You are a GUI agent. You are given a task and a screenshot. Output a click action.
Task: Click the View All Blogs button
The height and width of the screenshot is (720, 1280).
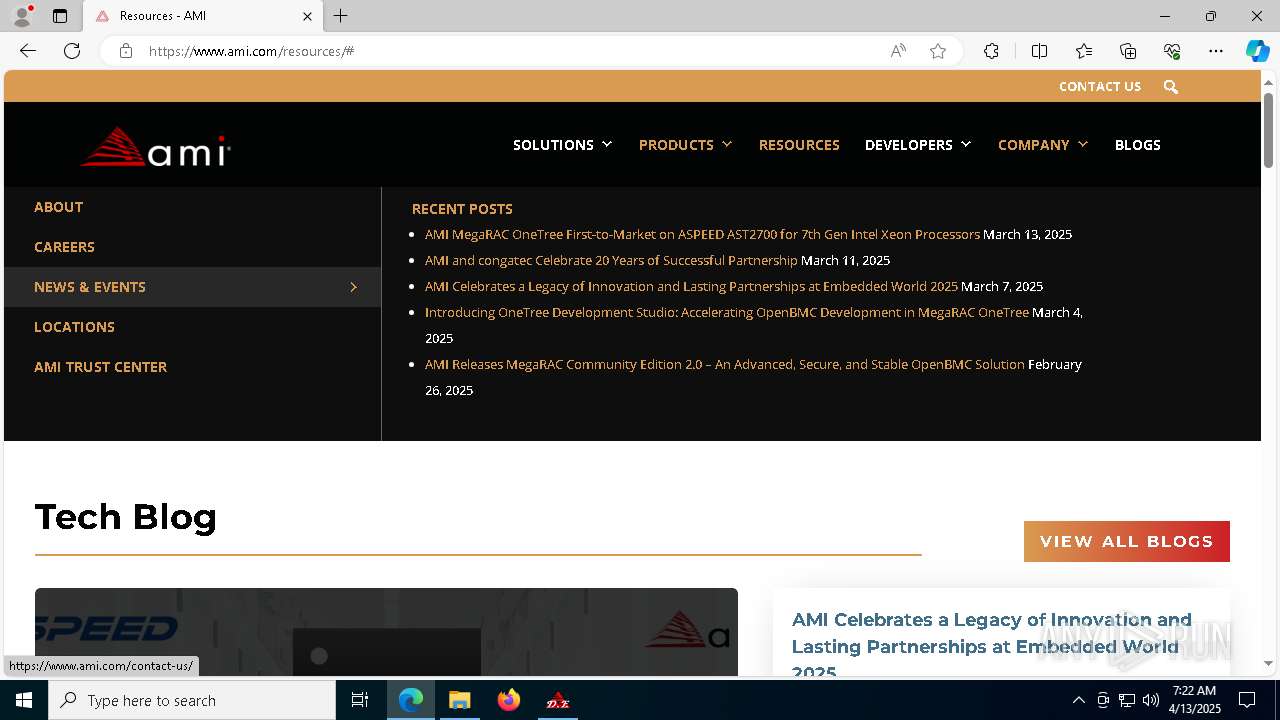[1127, 541]
